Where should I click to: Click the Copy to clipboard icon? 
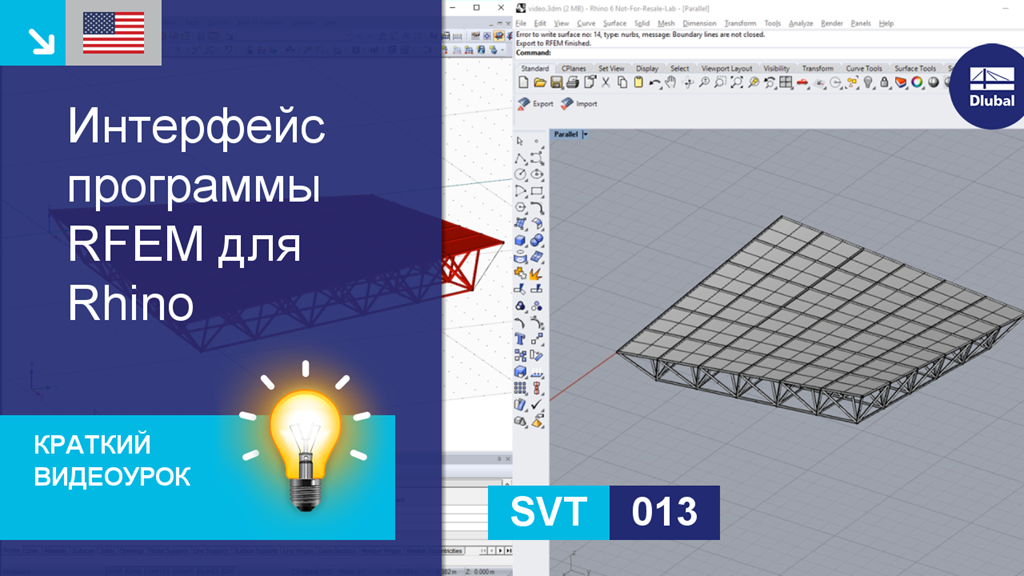point(622,83)
